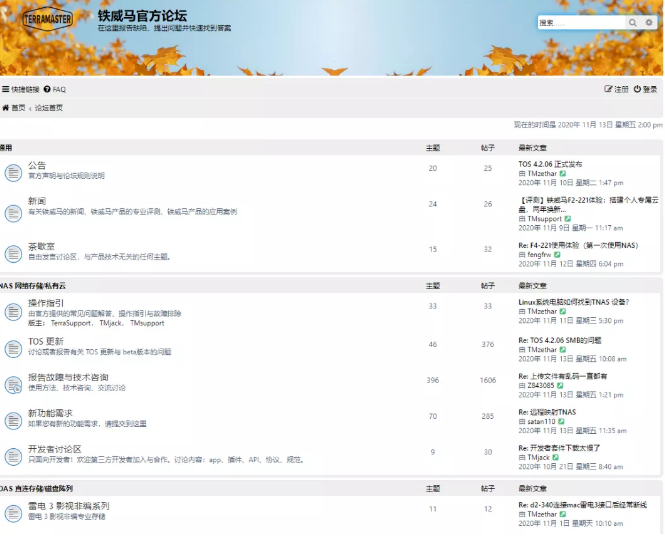Click the search magnifier button

point(632,22)
